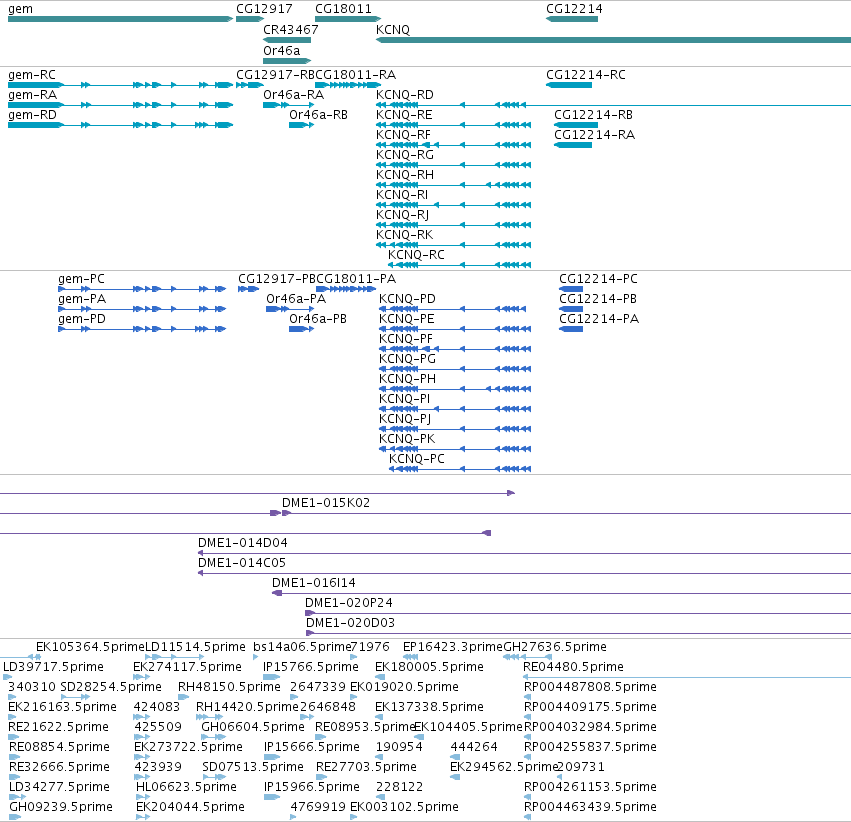Click EST EP16423.3prime label

coord(453,647)
